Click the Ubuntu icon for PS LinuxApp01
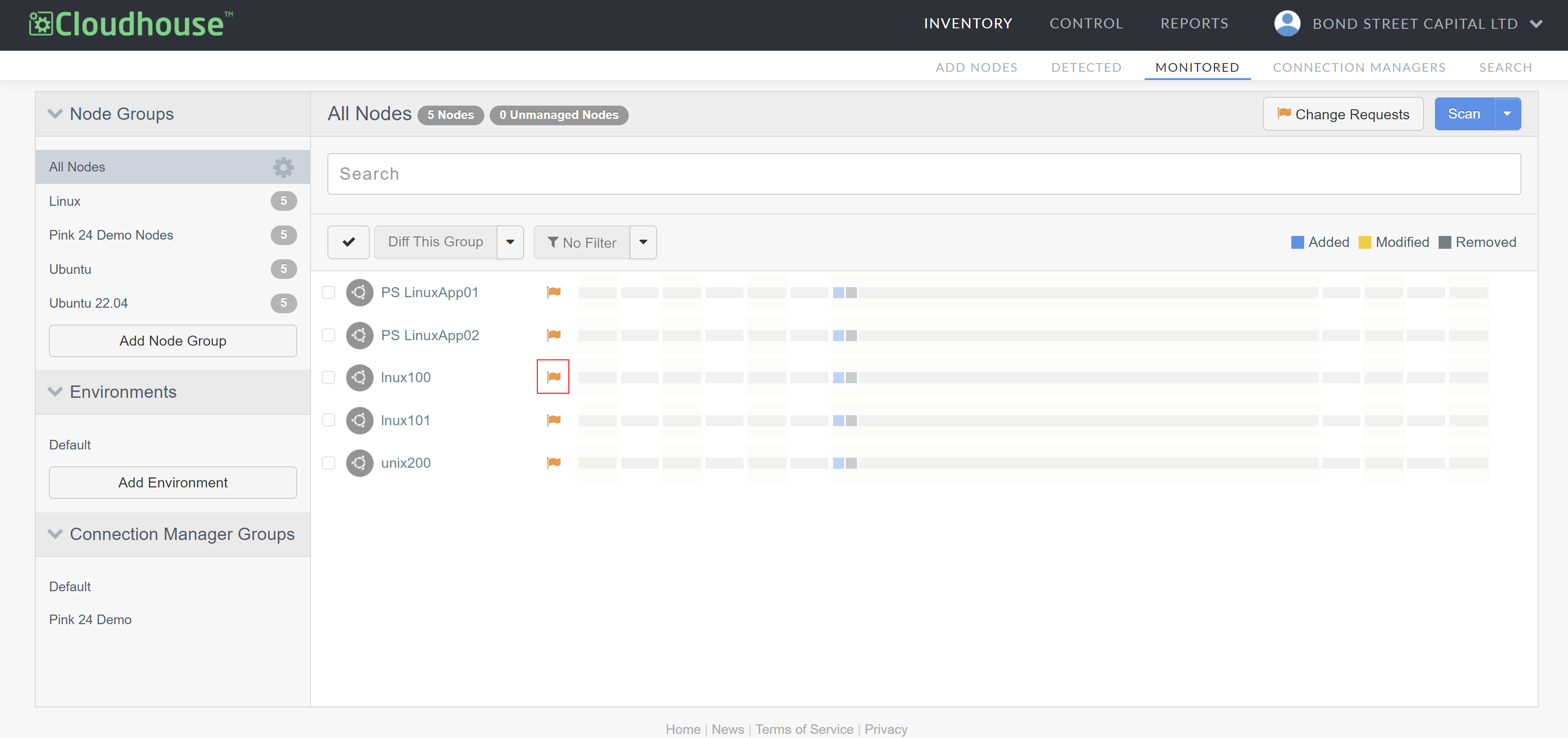This screenshot has height=738, width=1568. tap(359, 293)
